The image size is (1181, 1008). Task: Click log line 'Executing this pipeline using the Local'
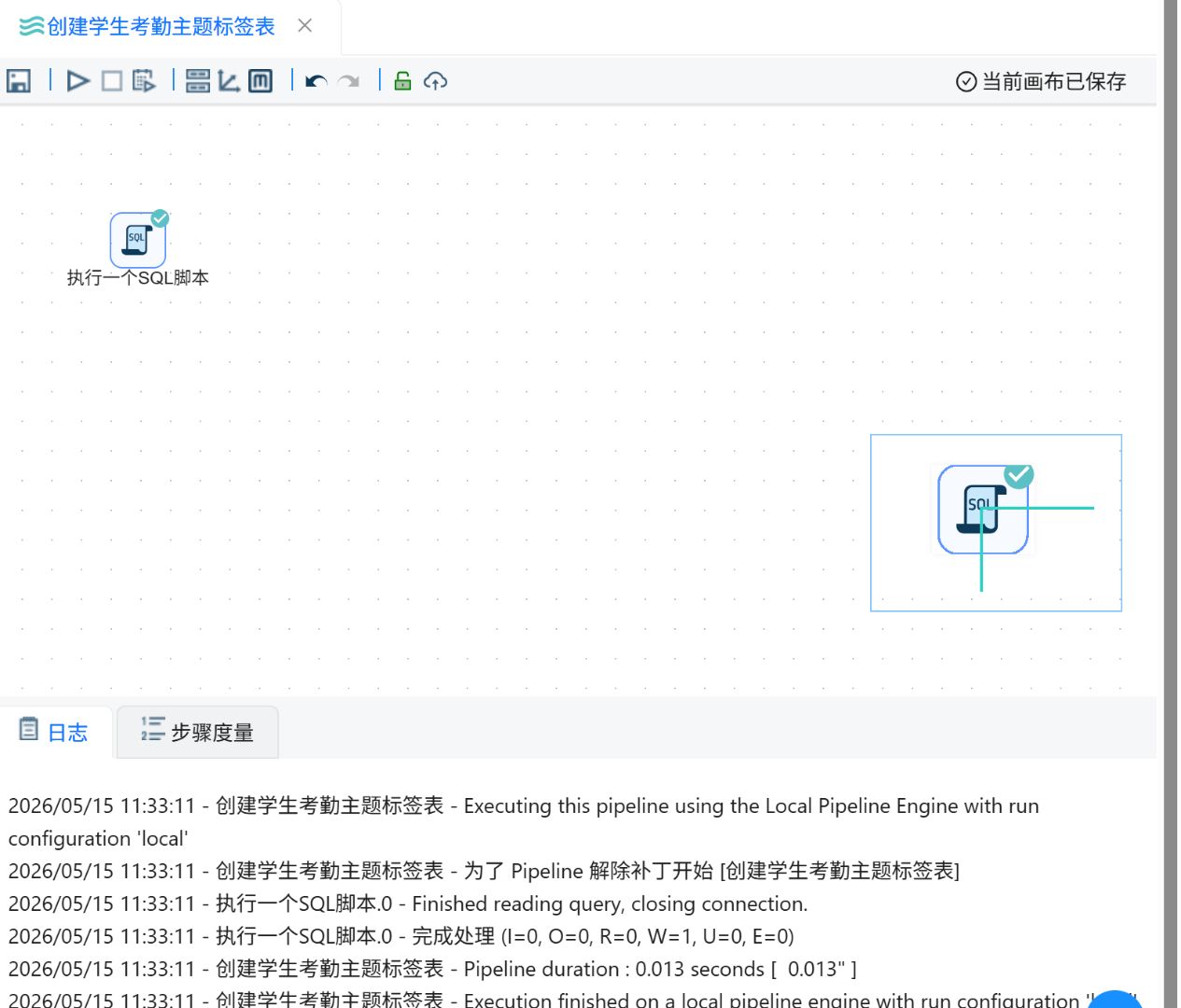pos(524,821)
